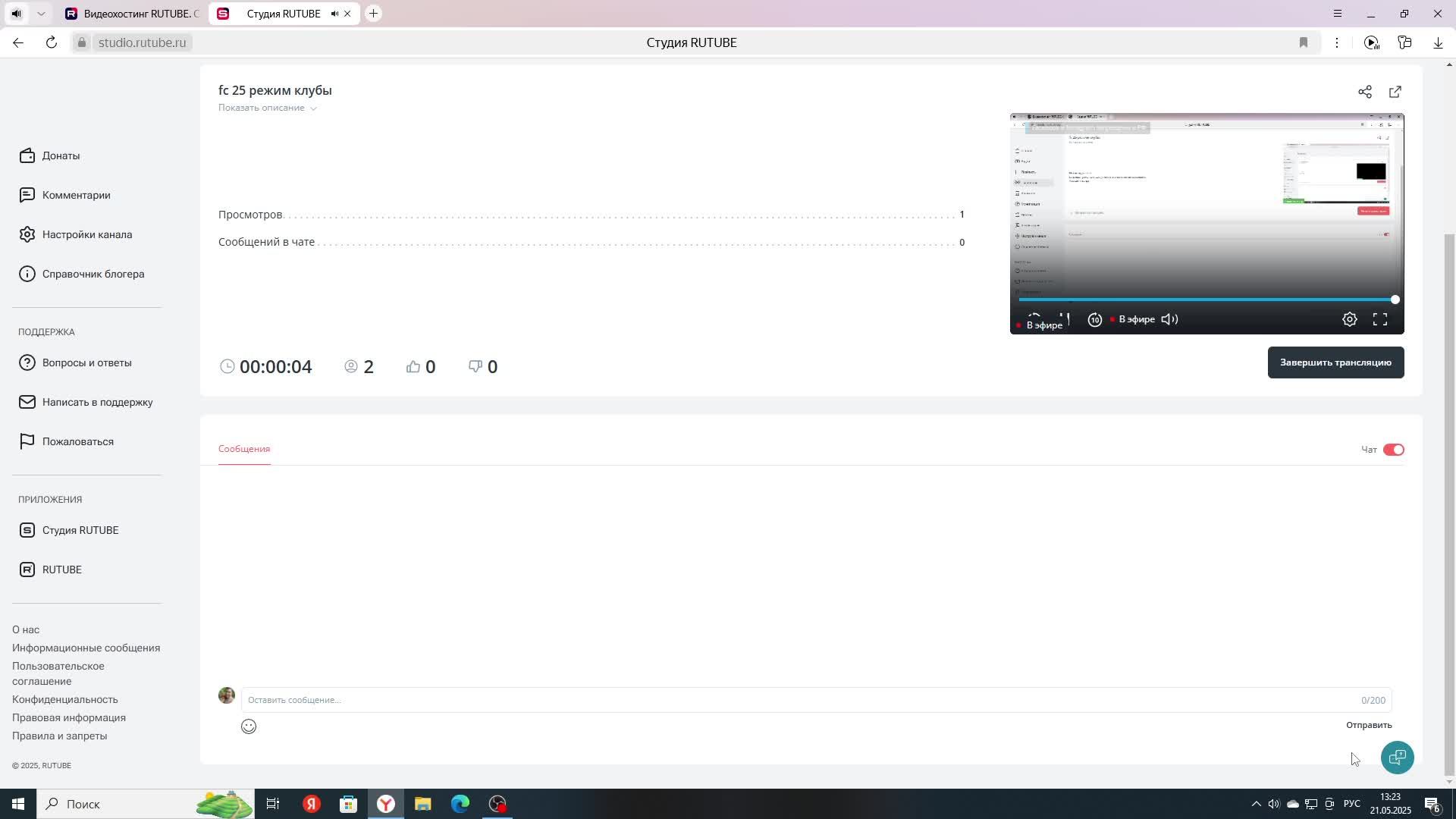Click the thumbs down dislikes counter
This screenshot has height=819, width=1456.
tap(483, 367)
